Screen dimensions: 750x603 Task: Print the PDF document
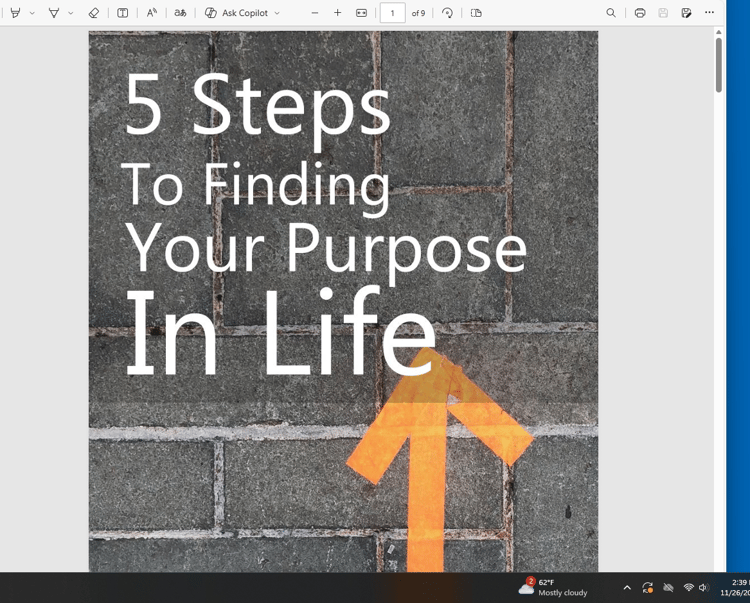point(640,13)
